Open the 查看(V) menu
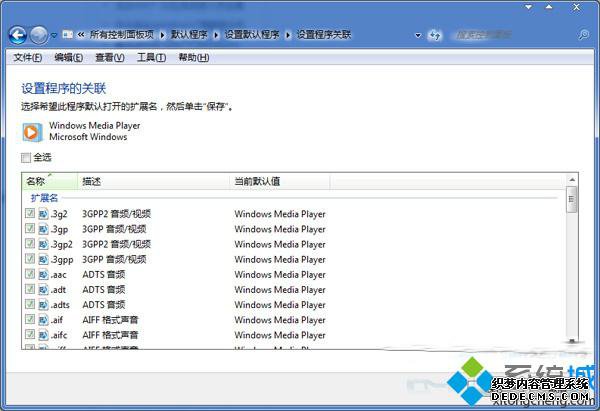The height and width of the screenshot is (411, 600). pyautogui.click(x=110, y=58)
